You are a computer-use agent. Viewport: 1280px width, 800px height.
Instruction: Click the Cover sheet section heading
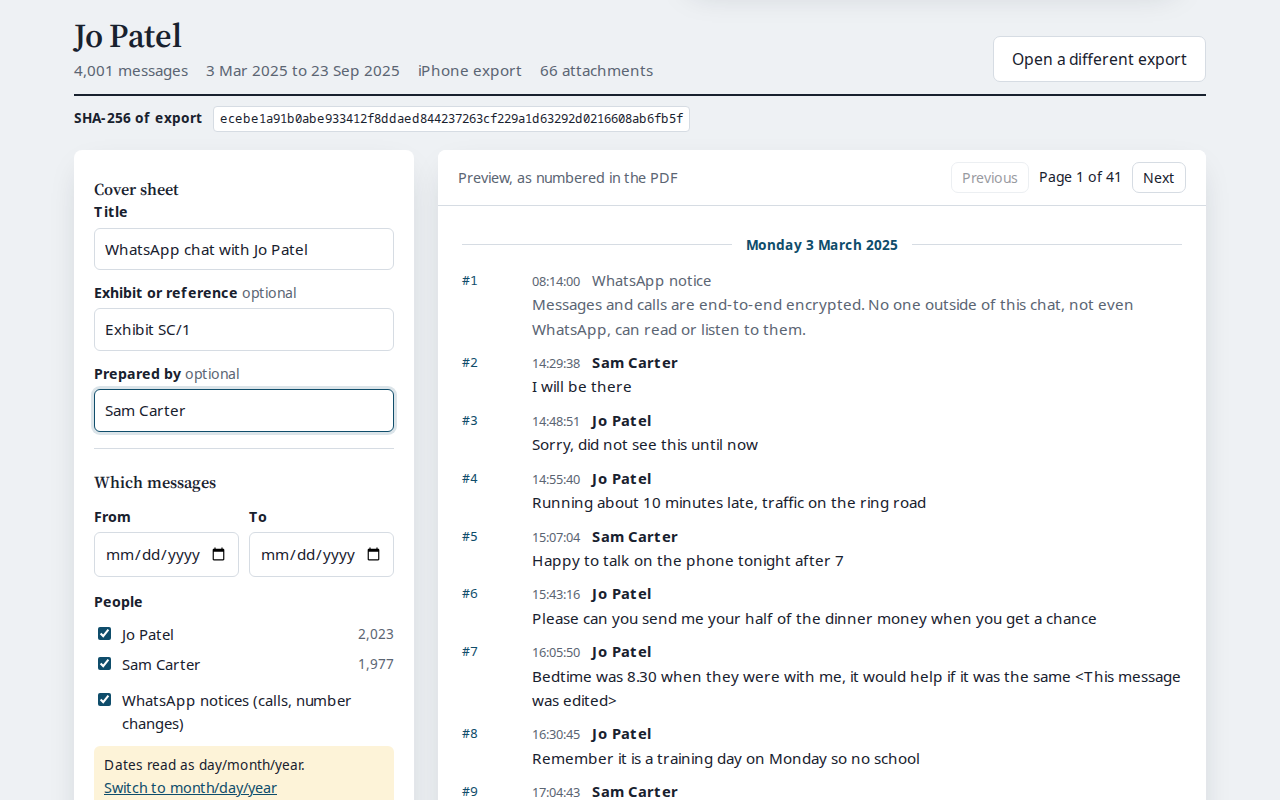coord(137,190)
